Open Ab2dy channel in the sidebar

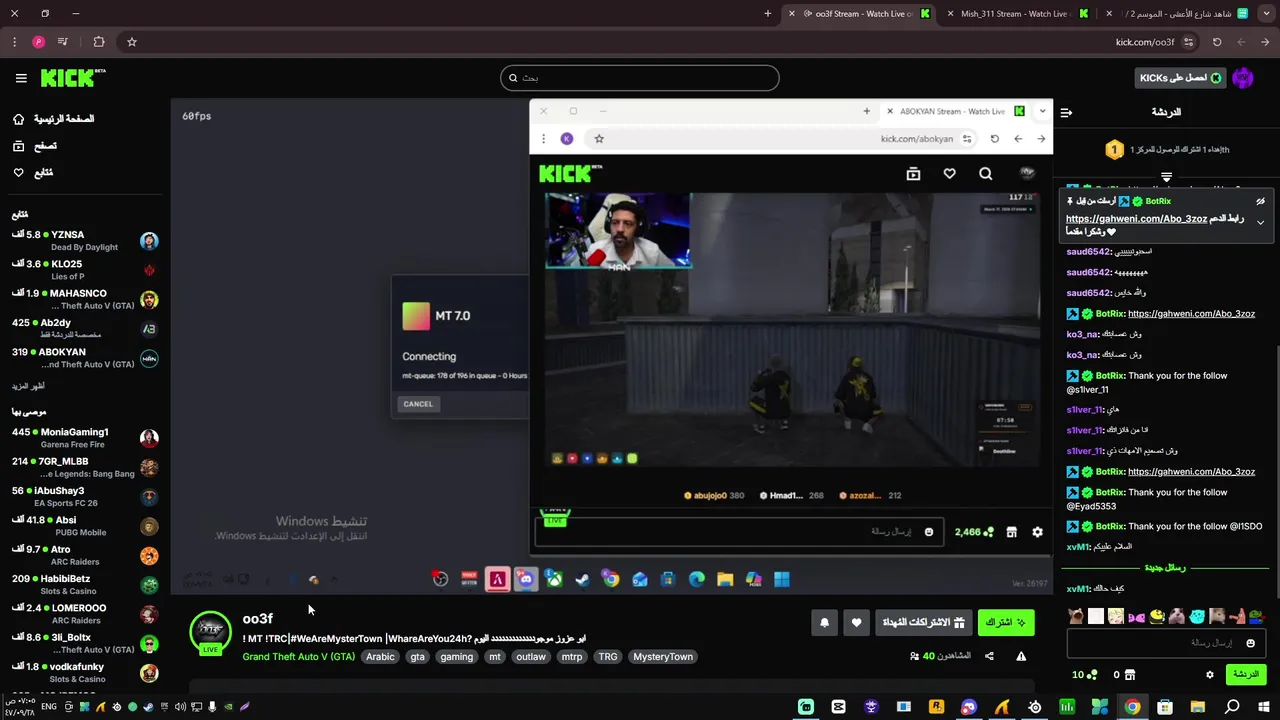[85, 329]
